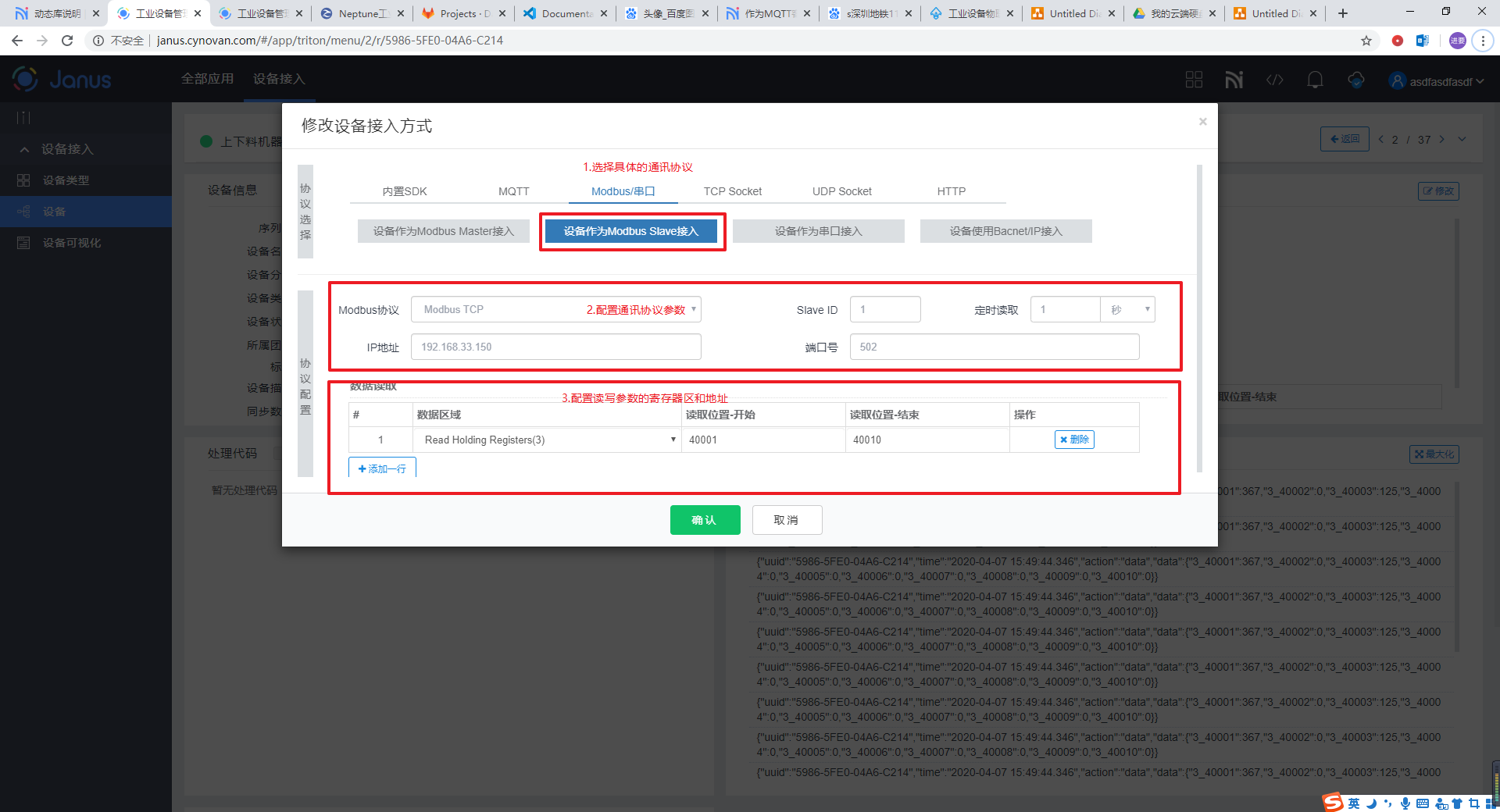Collapse sidebar with the menu toggle icon
Viewport: 1500px width, 812px height.
[23, 118]
